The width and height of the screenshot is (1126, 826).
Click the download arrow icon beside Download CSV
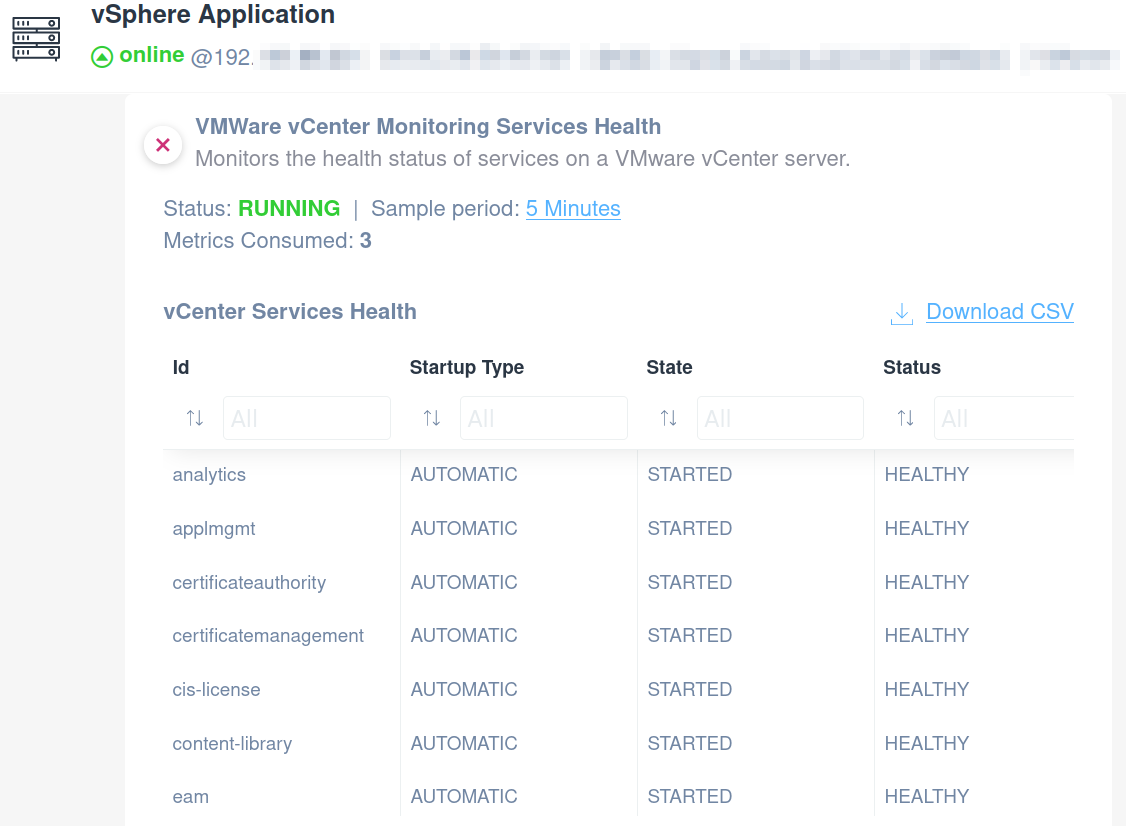tap(902, 313)
